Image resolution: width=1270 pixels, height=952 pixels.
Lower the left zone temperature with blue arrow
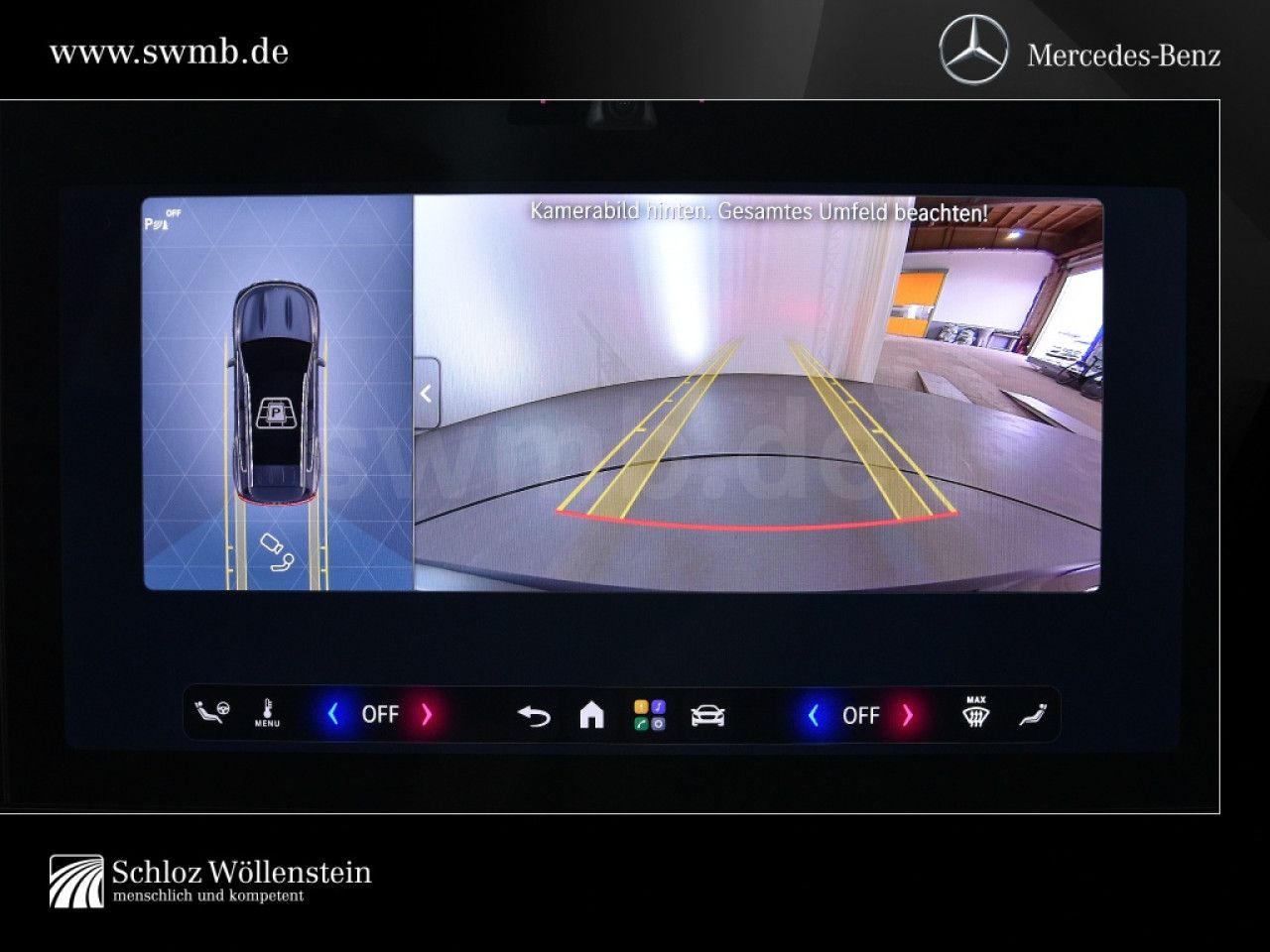333,713
